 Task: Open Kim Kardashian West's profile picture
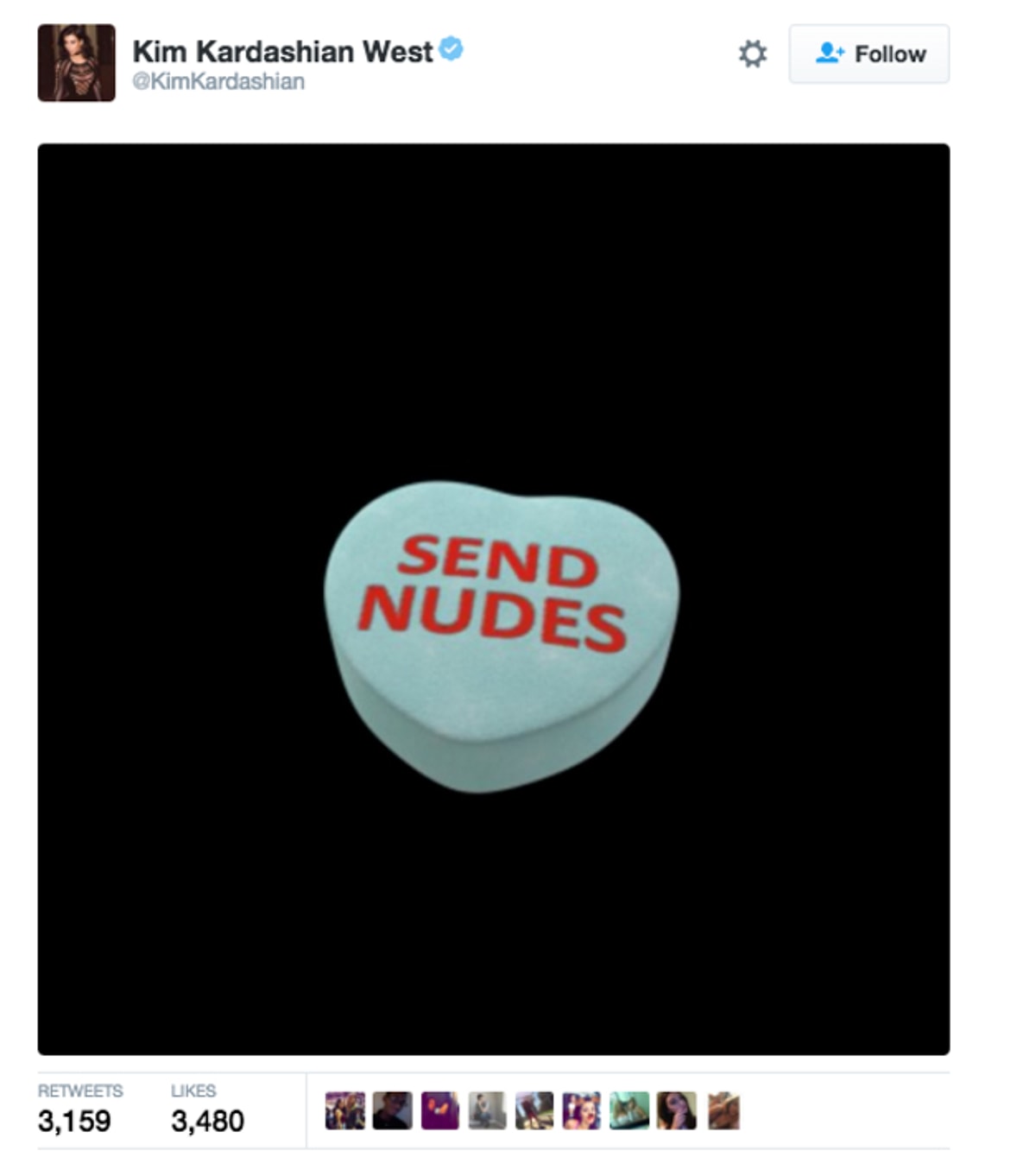coord(76,63)
